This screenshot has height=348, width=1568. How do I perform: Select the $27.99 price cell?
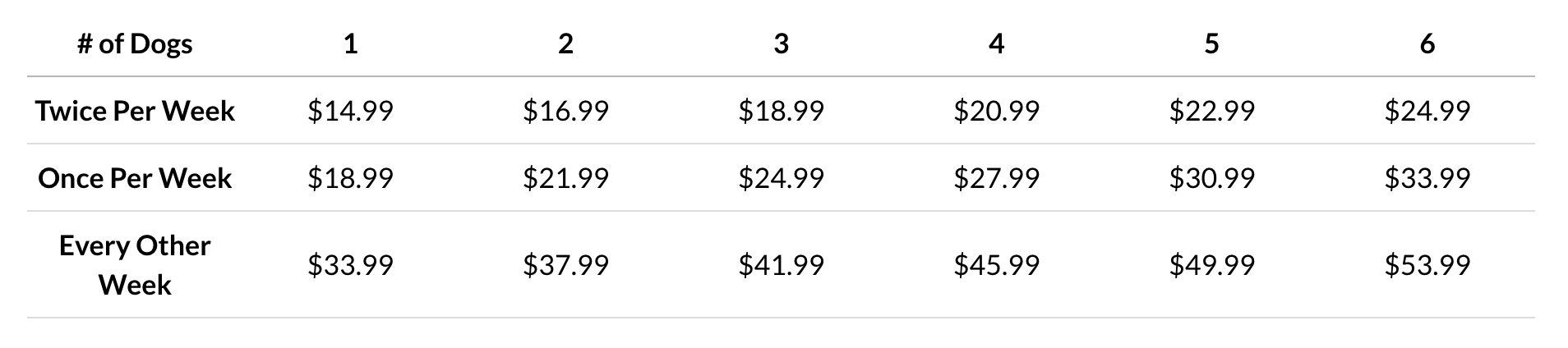point(996,178)
